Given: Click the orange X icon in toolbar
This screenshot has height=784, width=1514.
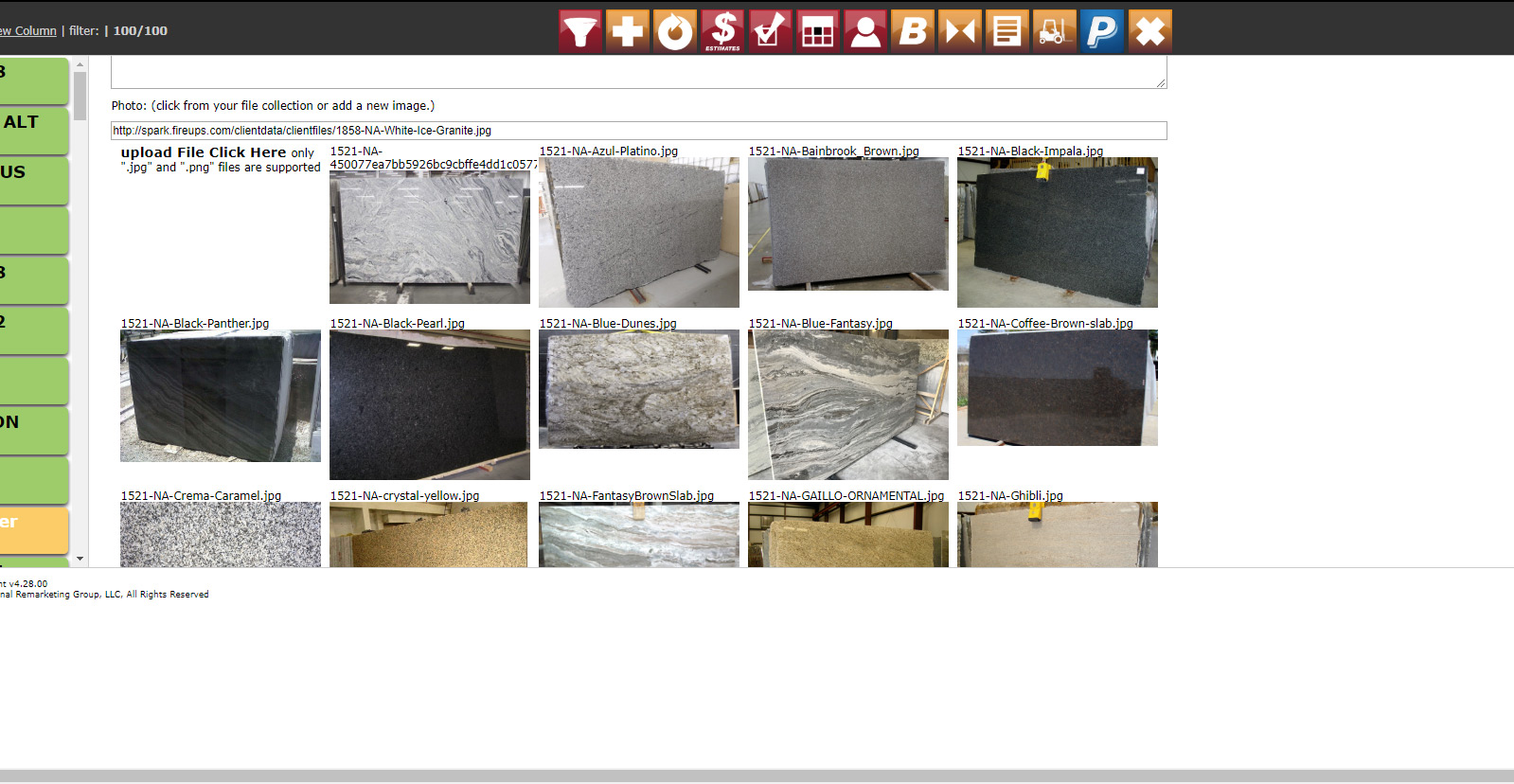Looking at the screenshot, I should [x=1149, y=31].
